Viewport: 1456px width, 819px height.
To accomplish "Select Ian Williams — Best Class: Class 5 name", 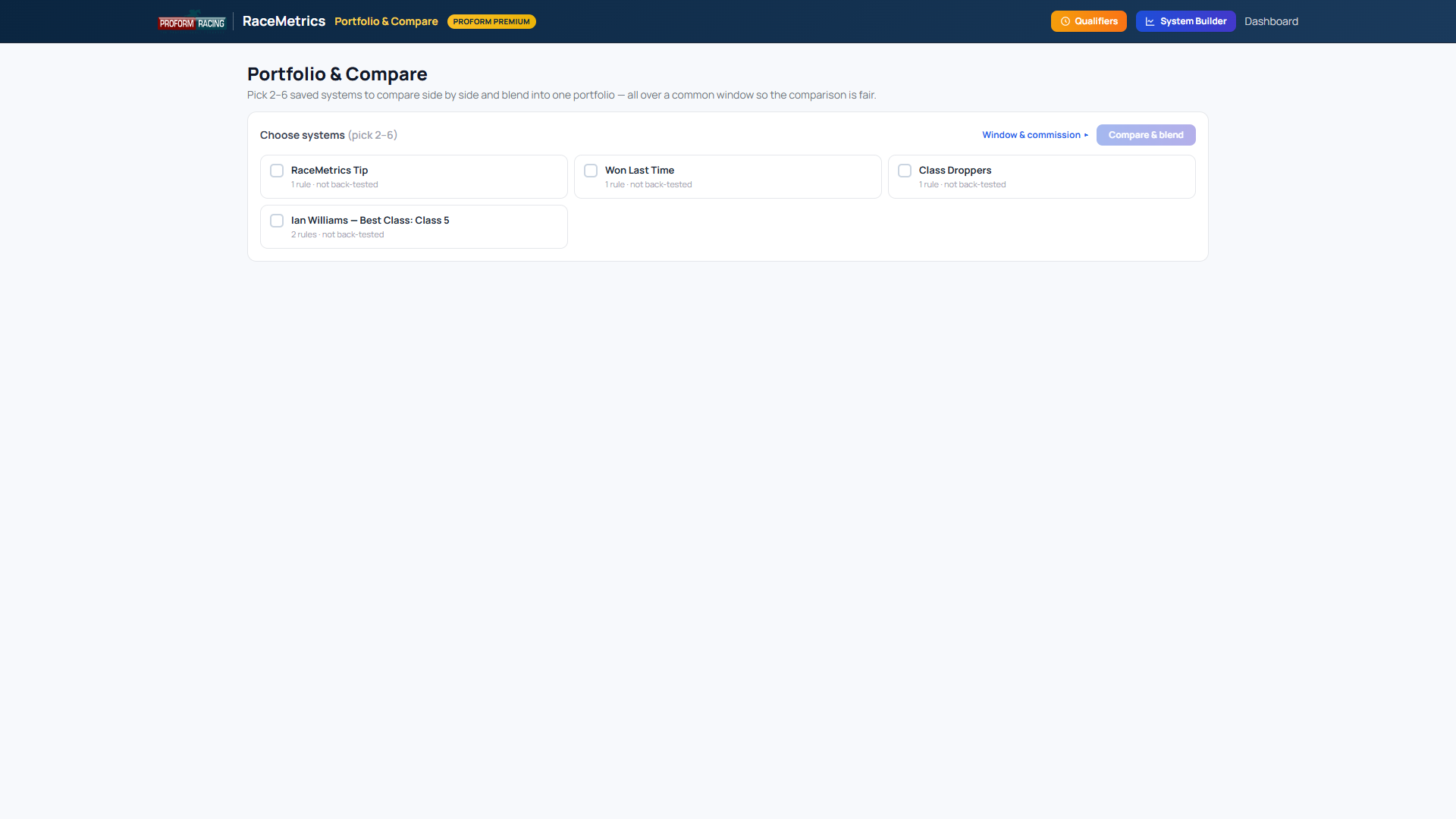I will (370, 221).
